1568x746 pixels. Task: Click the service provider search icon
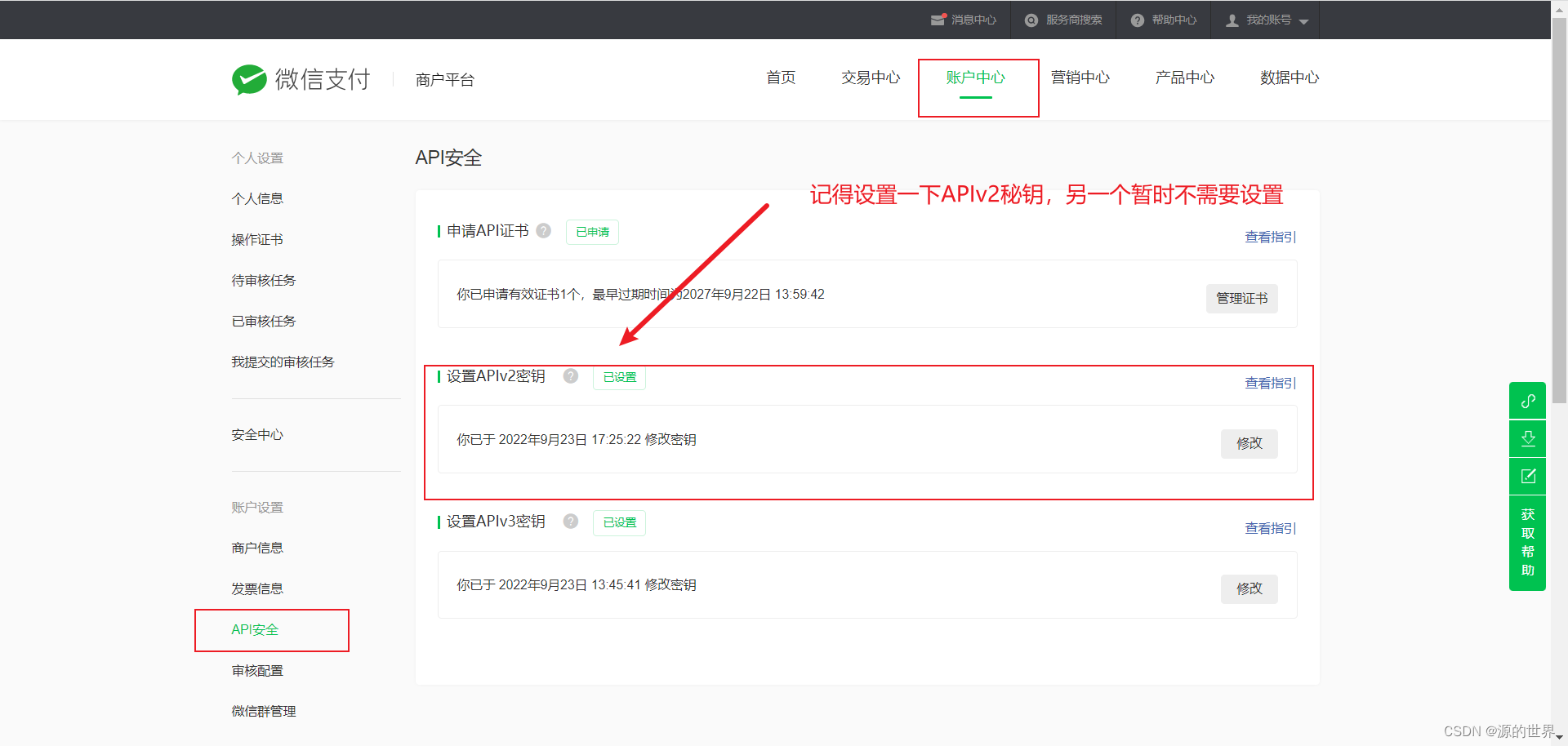click(x=1031, y=20)
